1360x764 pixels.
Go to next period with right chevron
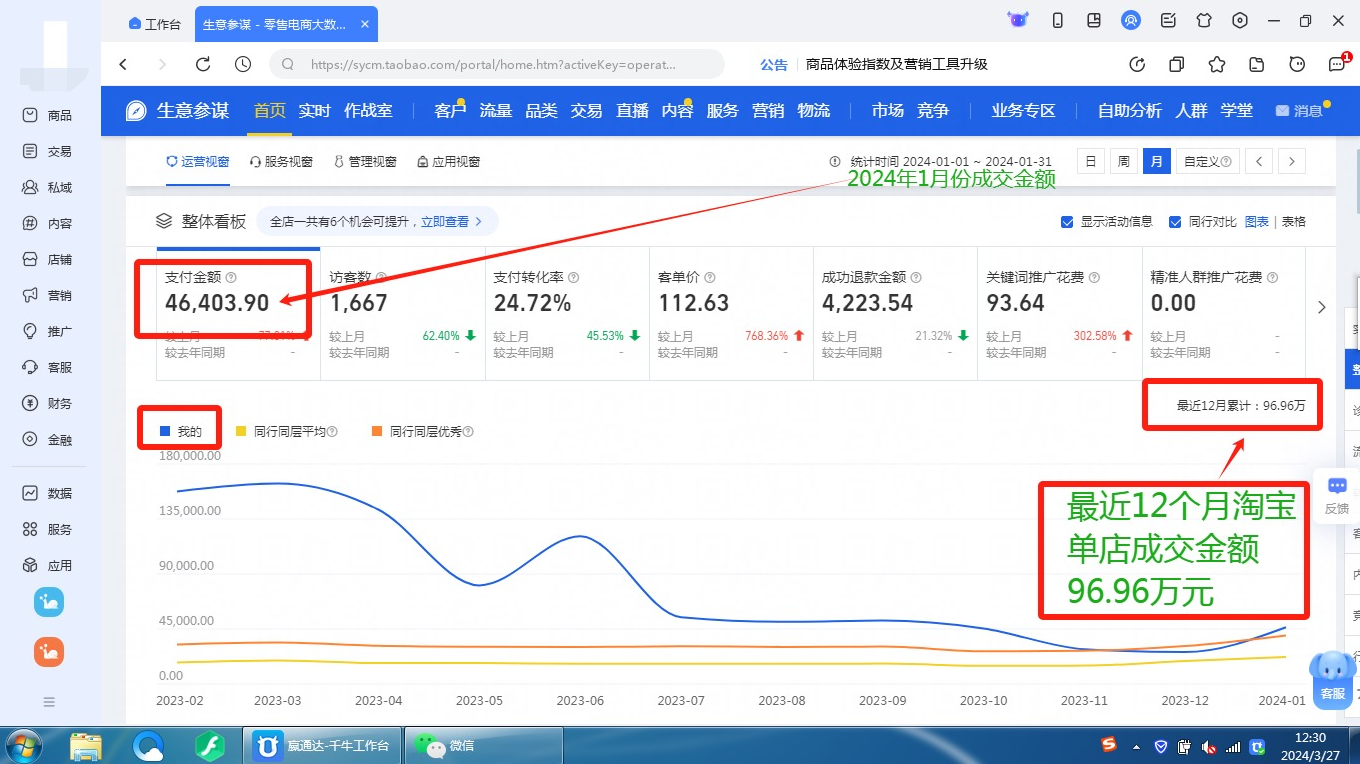tap(1292, 161)
